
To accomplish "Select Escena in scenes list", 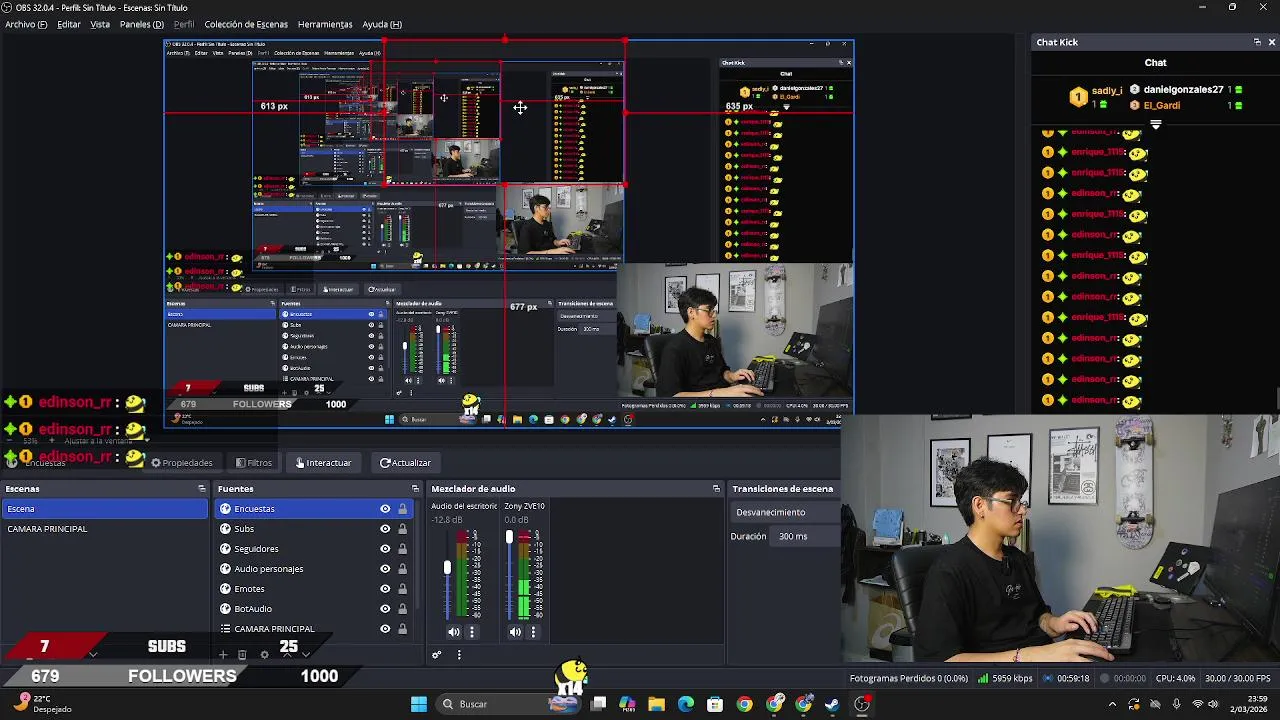I will tap(104, 509).
